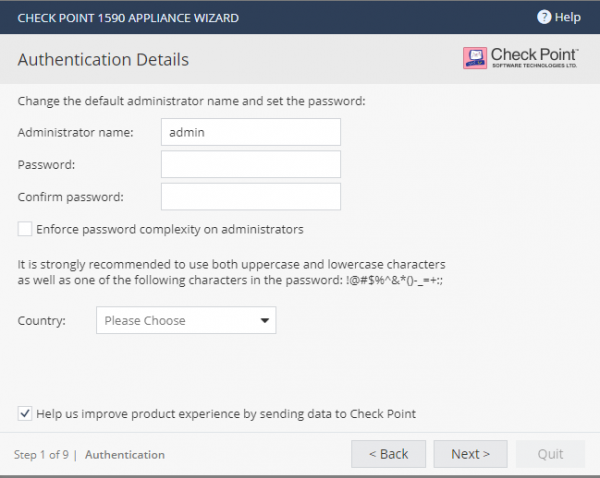Focus the Password input field

click(x=251, y=164)
